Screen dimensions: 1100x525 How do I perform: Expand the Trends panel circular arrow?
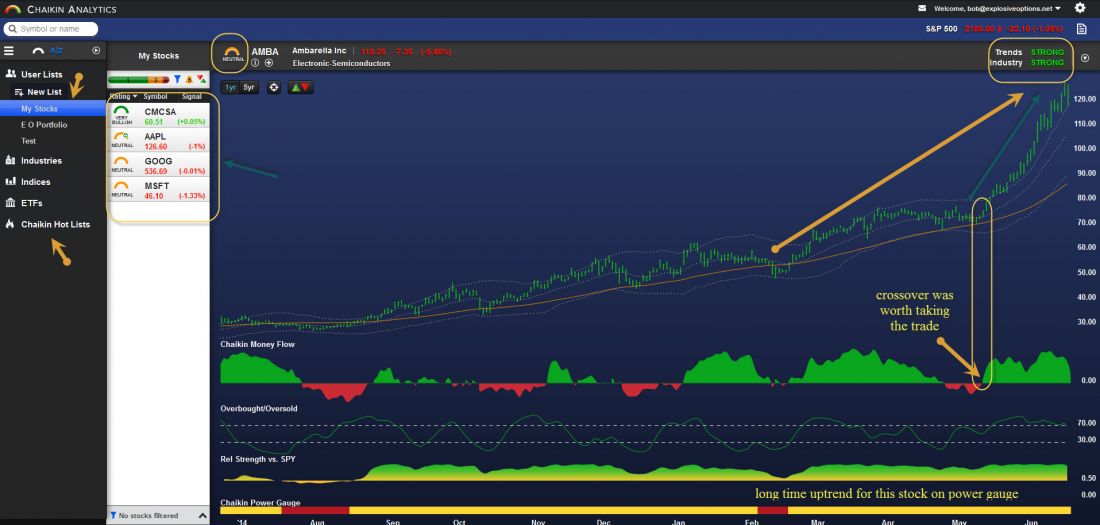coord(1085,58)
